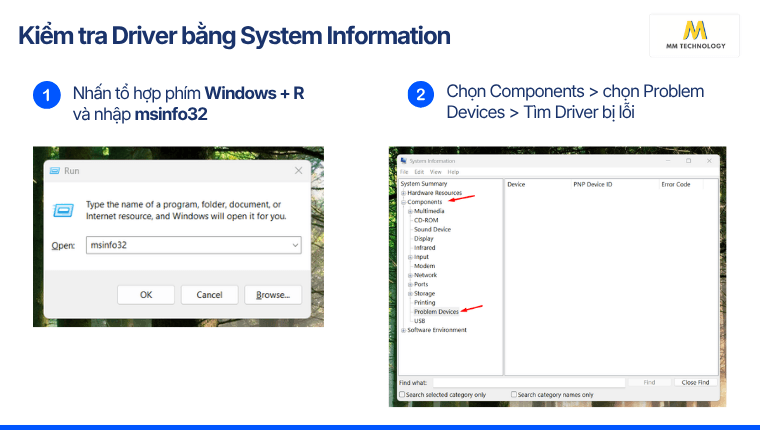
Task: Select CD-ROM under Components
Action: (426, 220)
